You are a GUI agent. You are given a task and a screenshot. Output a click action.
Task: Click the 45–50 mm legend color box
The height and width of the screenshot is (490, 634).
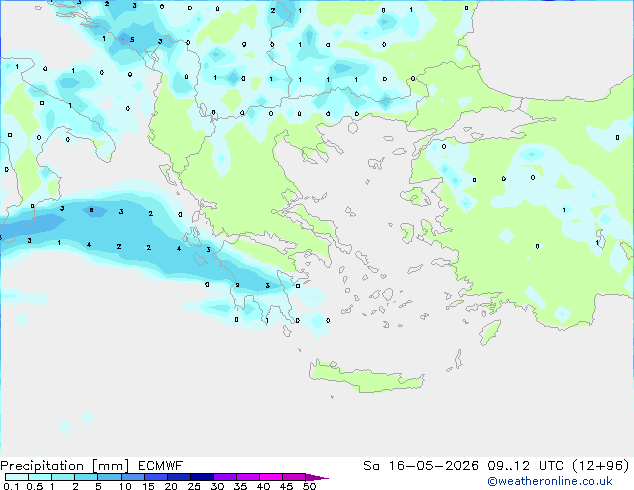294,477
